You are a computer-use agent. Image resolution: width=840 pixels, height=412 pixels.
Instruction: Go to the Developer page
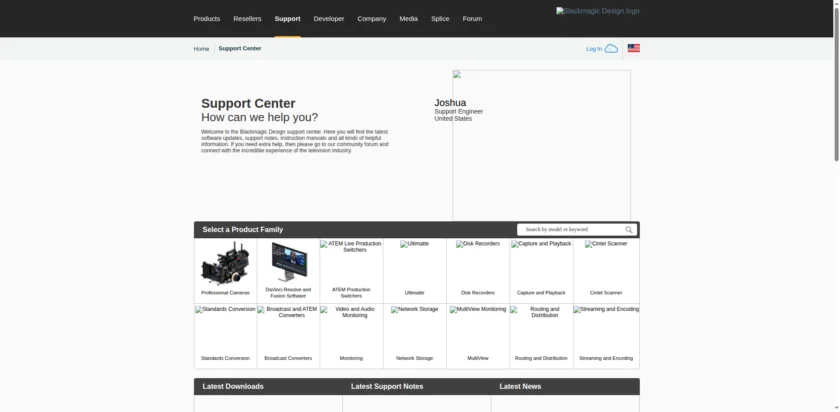(328, 19)
